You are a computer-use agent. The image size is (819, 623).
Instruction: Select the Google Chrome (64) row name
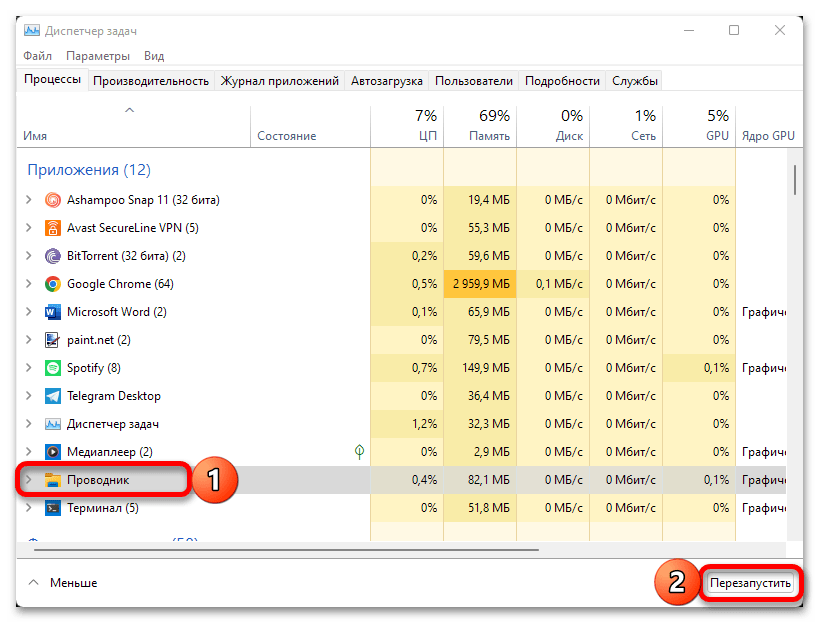click(x=120, y=284)
